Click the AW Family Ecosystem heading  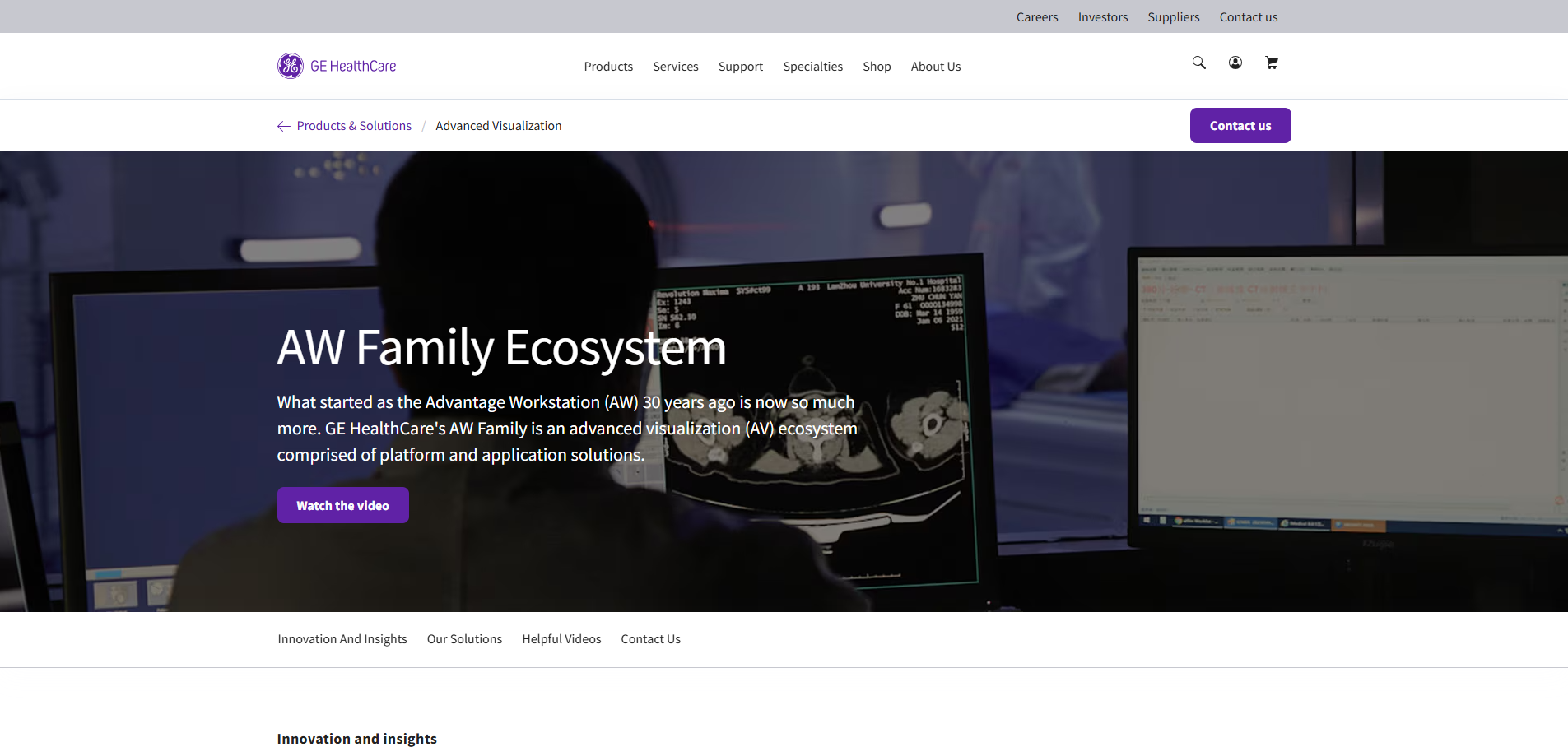coord(502,348)
